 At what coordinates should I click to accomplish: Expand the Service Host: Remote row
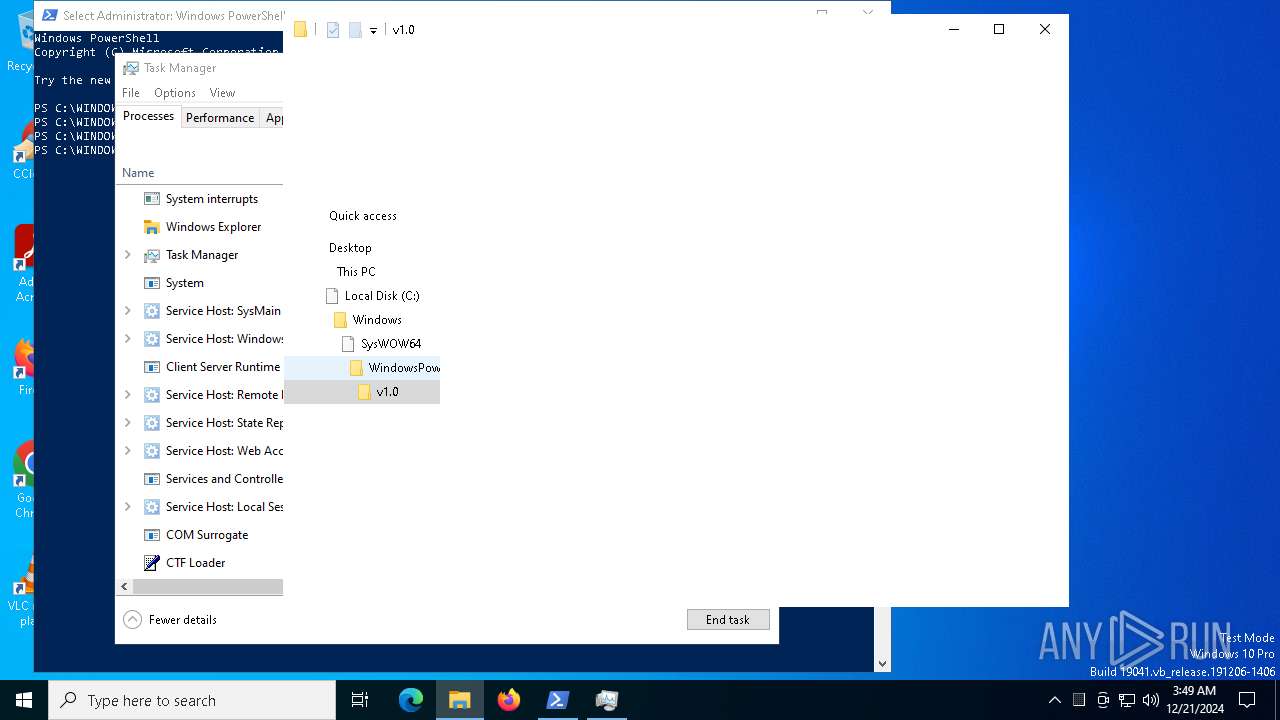click(128, 395)
